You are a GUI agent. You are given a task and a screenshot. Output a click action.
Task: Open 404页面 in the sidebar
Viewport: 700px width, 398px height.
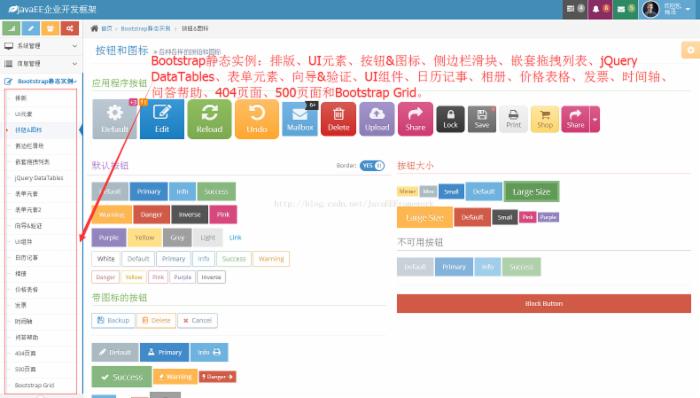[x=25, y=353]
